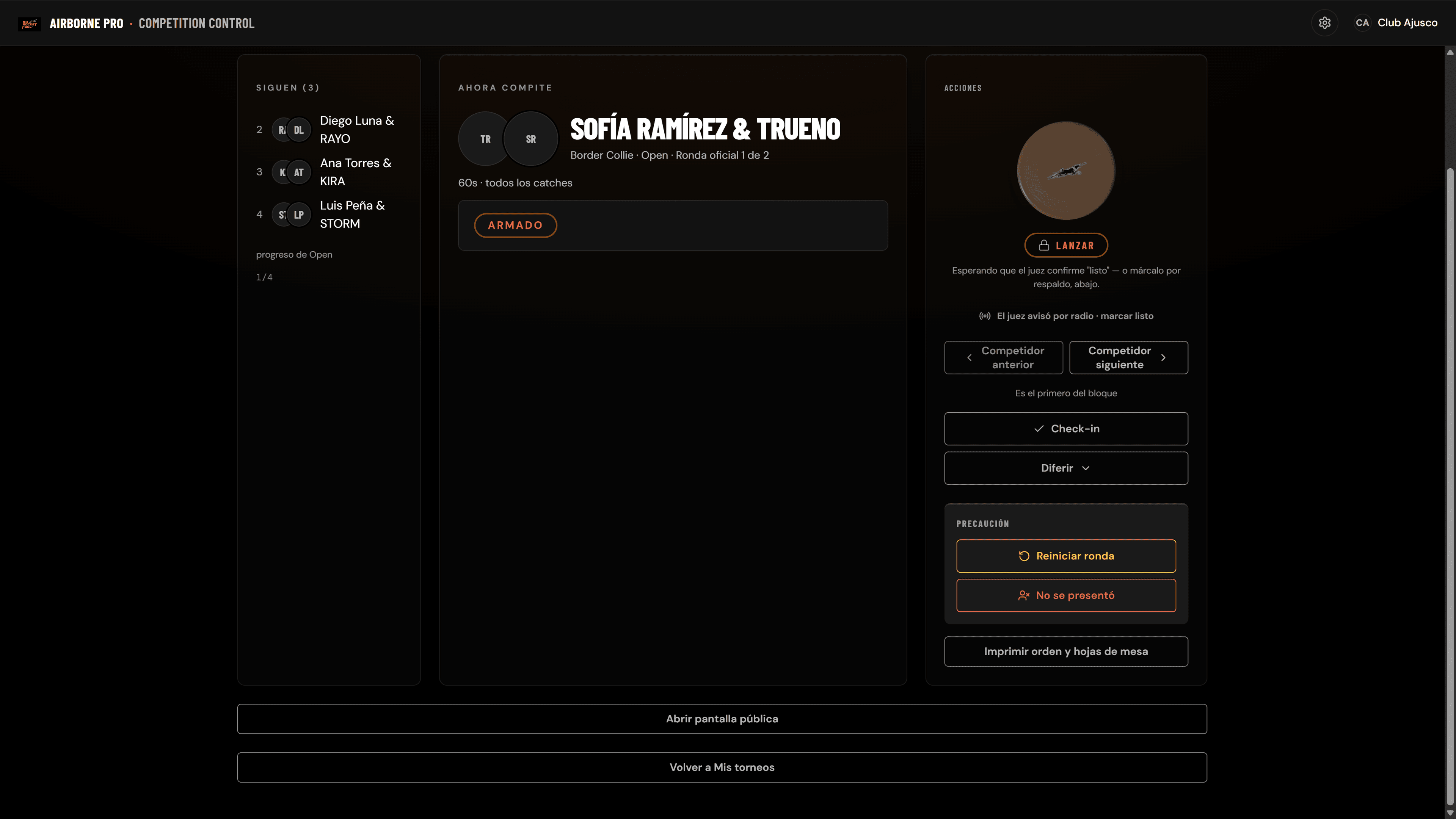Click the DL avatar in the queue
The image size is (1456, 819).
point(299,130)
